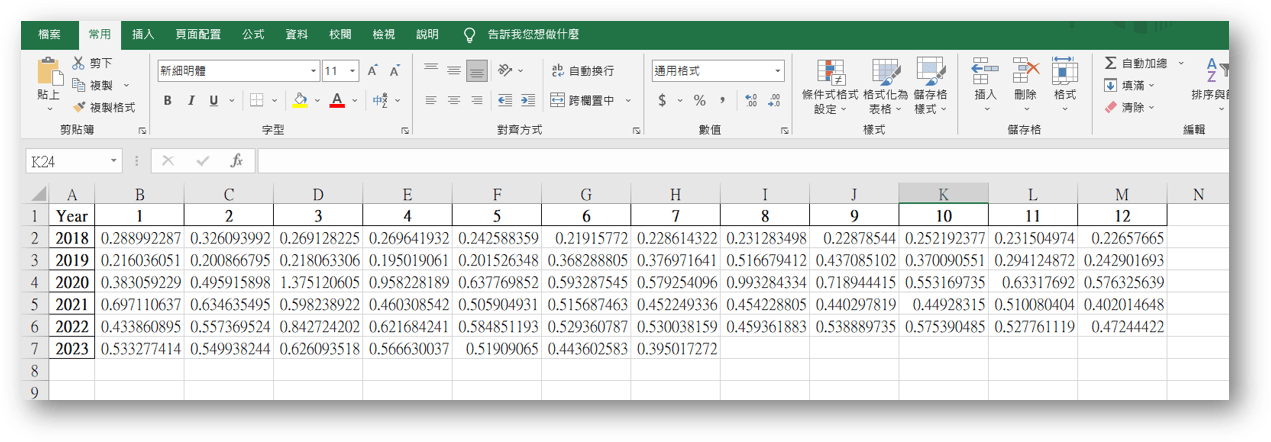Open the Clear (清除) menu
The image size is (1271, 442).
click(x=1130, y=107)
